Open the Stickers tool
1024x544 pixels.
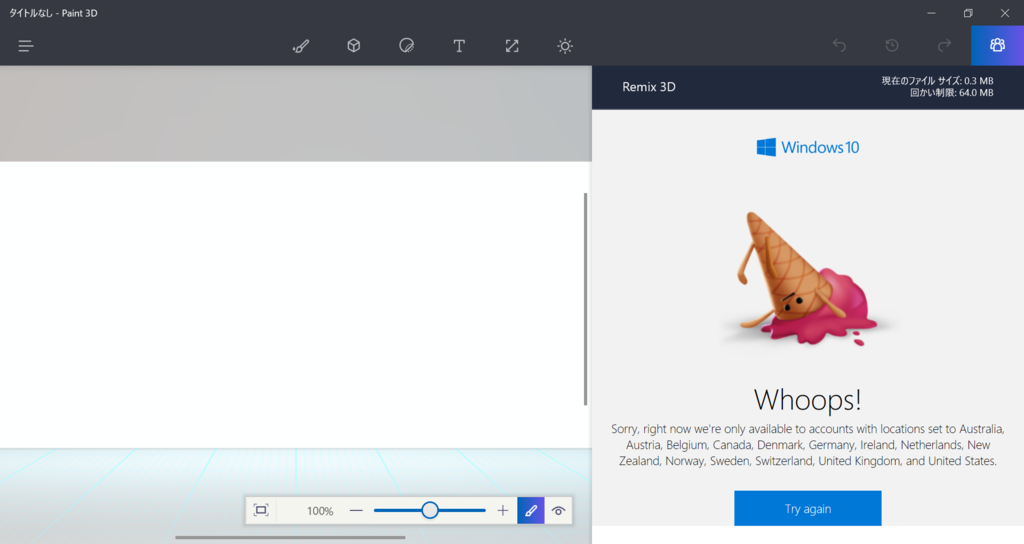pos(406,46)
